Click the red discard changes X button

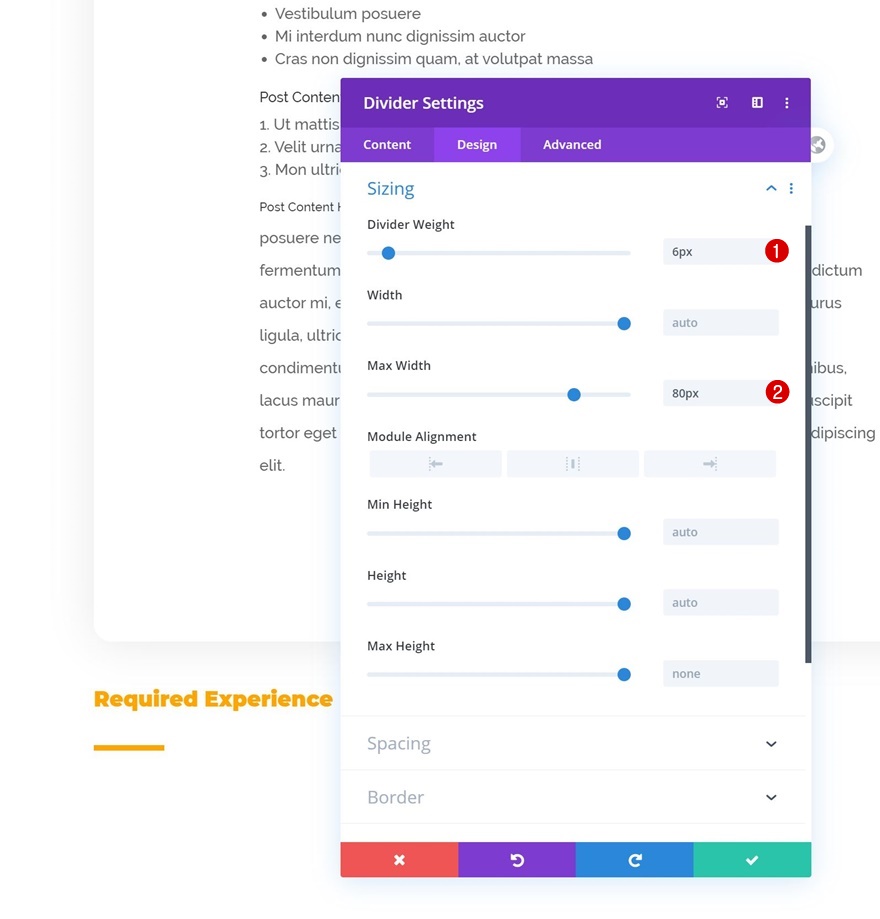[399, 860]
